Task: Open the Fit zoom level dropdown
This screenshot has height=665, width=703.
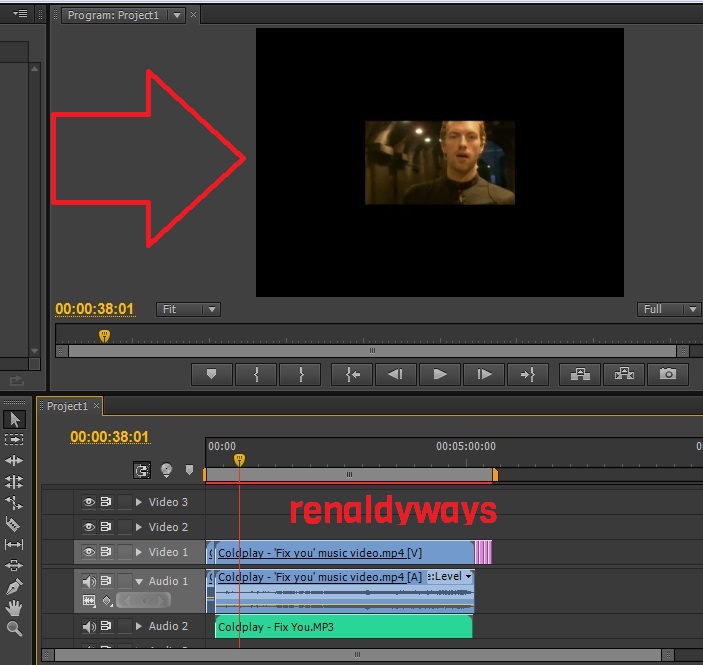Action: pos(188,309)
